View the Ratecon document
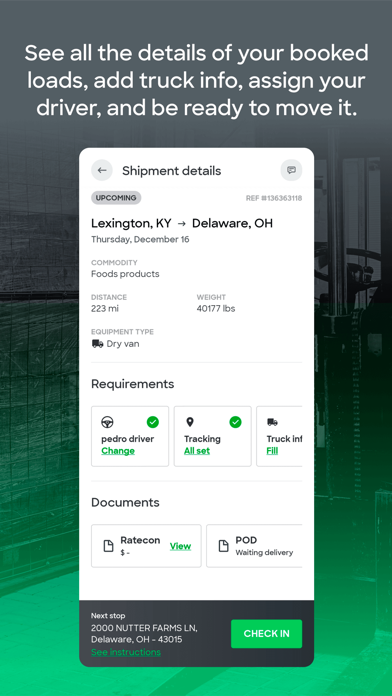 coord(180,546)
